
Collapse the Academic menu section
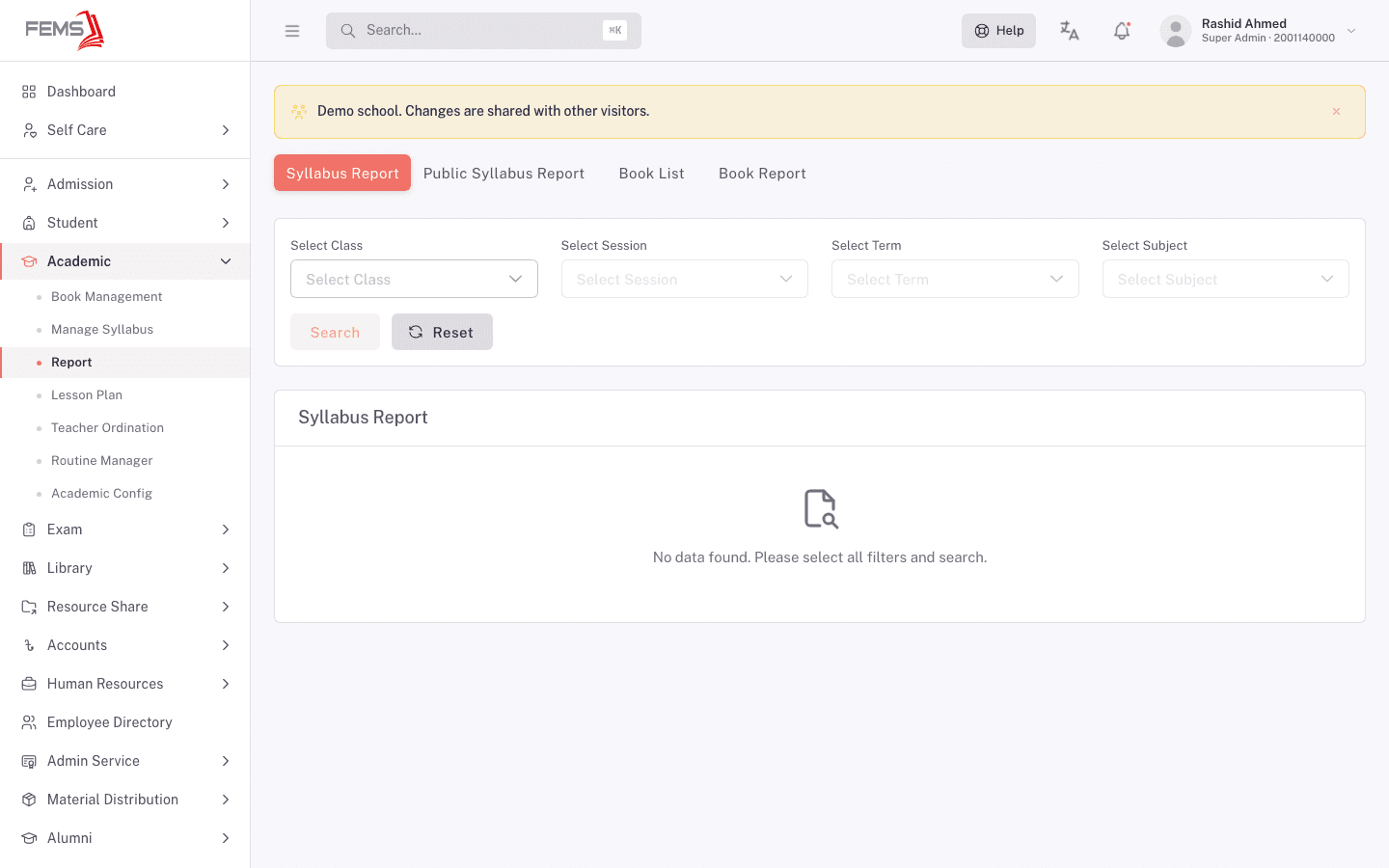click(x=226, y=261)
